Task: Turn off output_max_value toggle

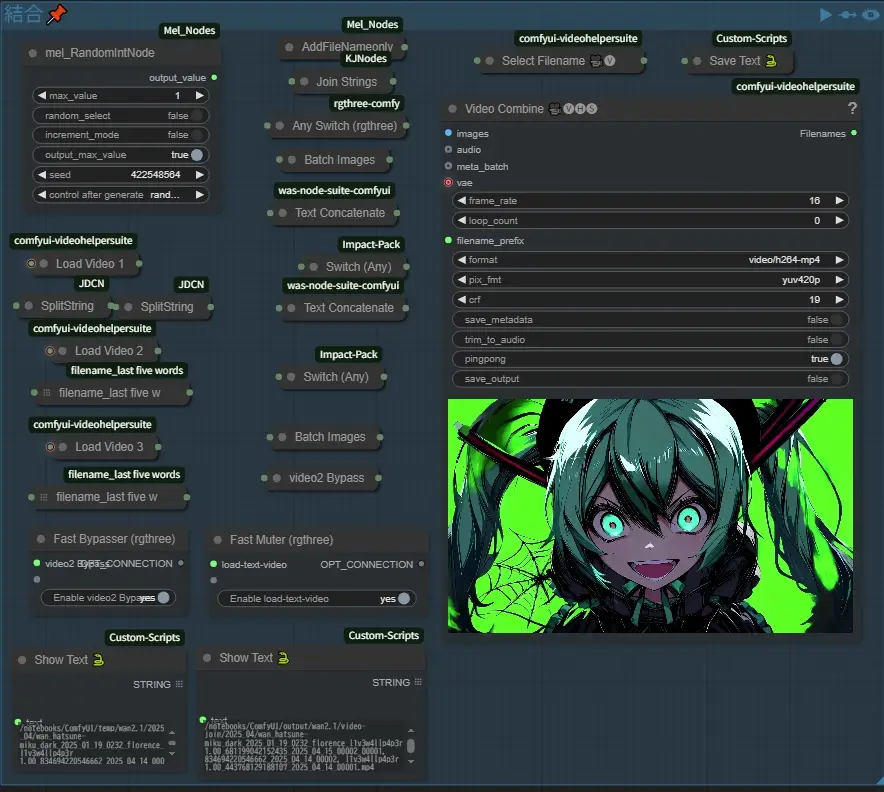Action: [x=197, y=154]
